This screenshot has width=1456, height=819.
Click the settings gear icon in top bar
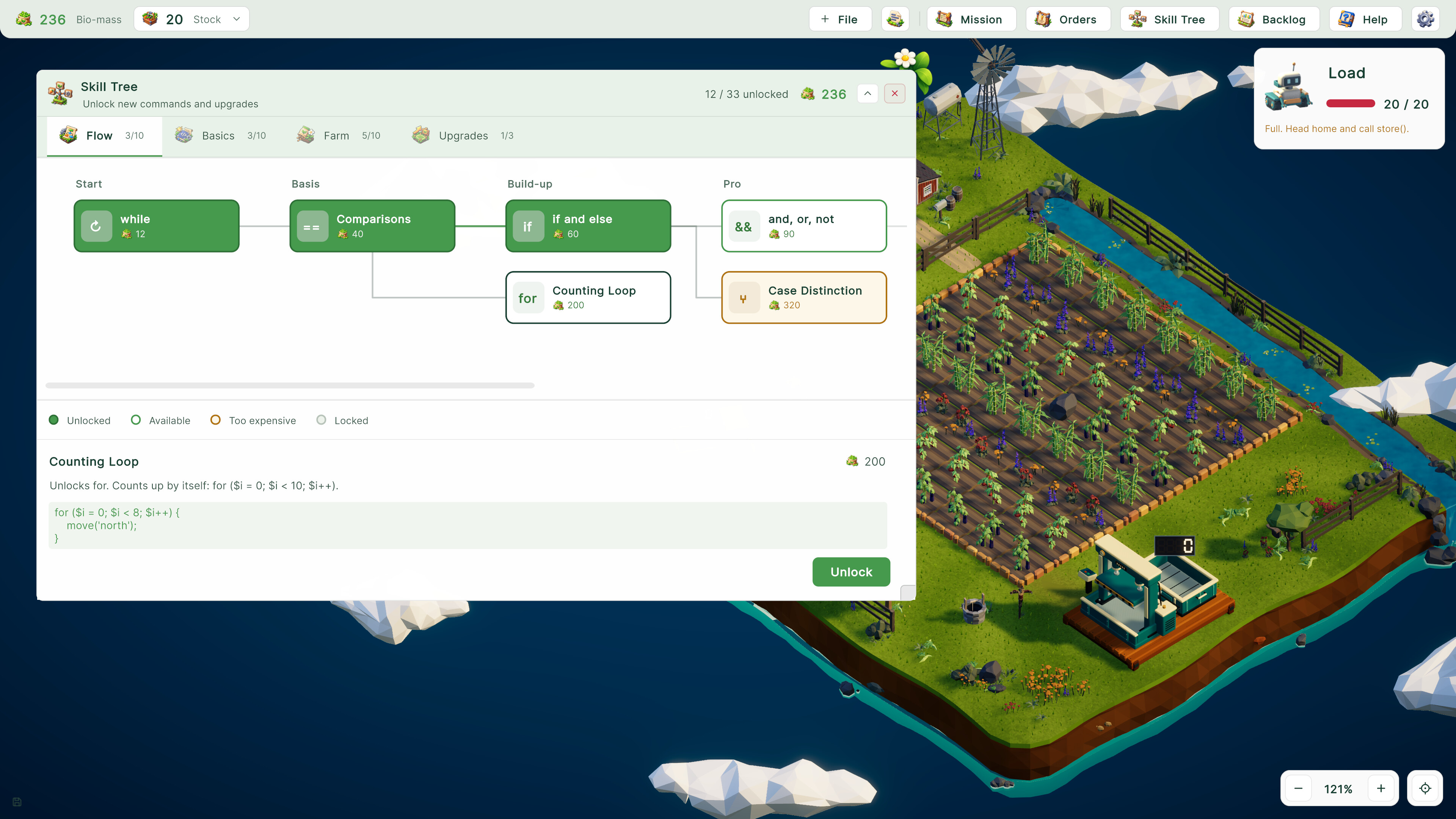[1425, 19]
